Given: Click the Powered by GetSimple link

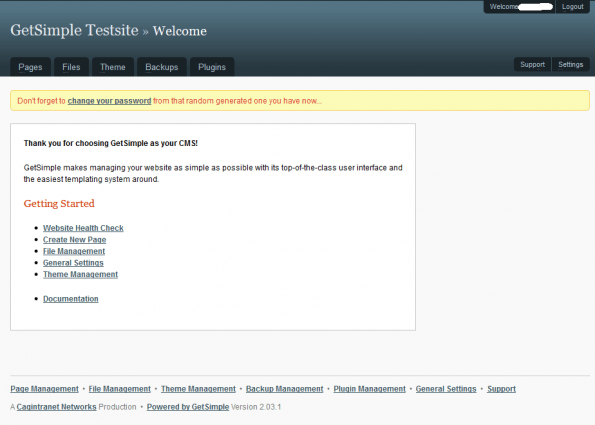Looking at the screenshot, I should (x=188, y=407).
